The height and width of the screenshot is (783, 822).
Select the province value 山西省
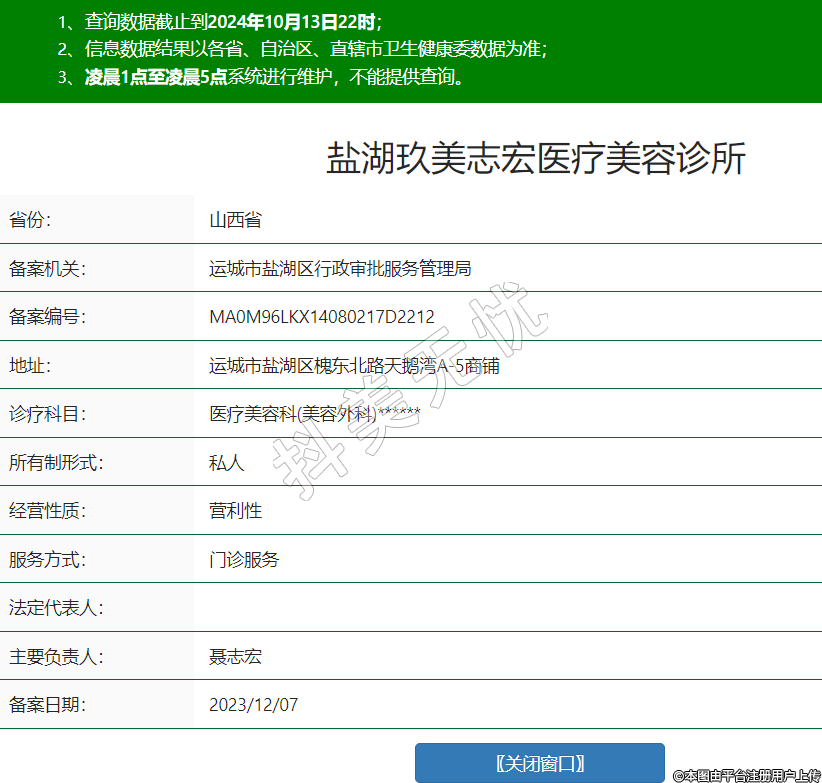tap(235, 220)
